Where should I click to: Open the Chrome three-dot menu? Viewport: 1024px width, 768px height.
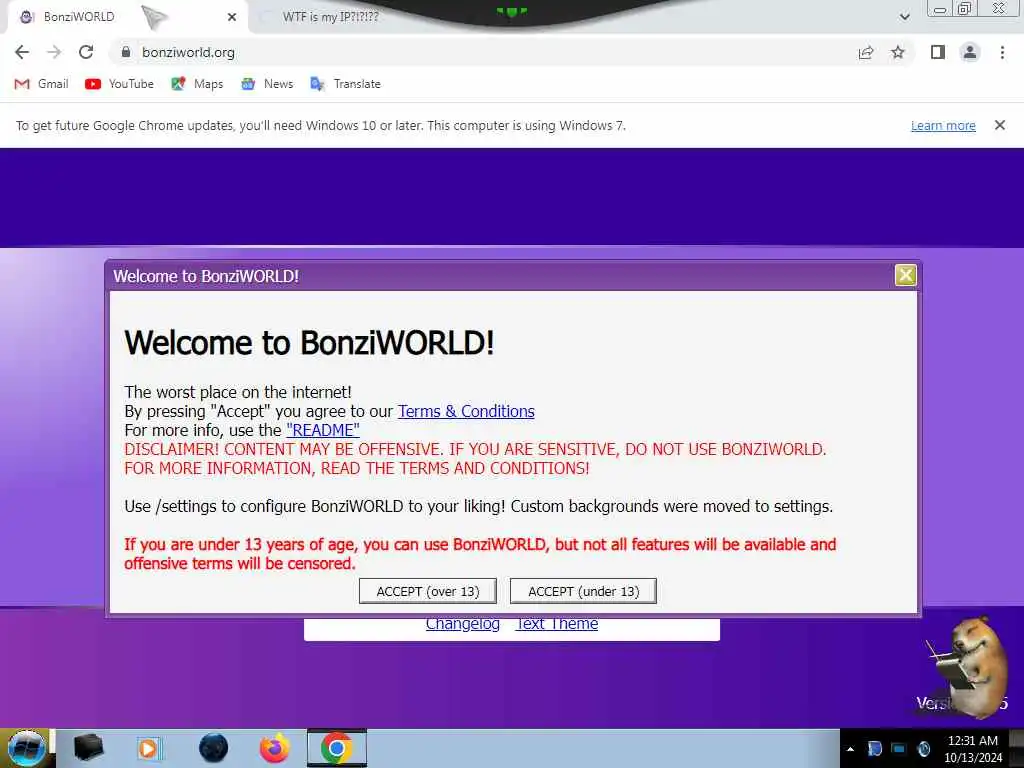[1002, 52]
